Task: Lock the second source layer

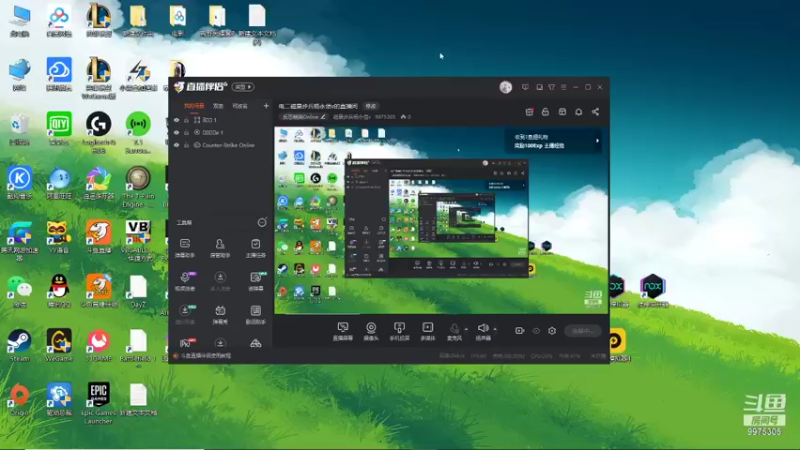Action: point(186,132)
